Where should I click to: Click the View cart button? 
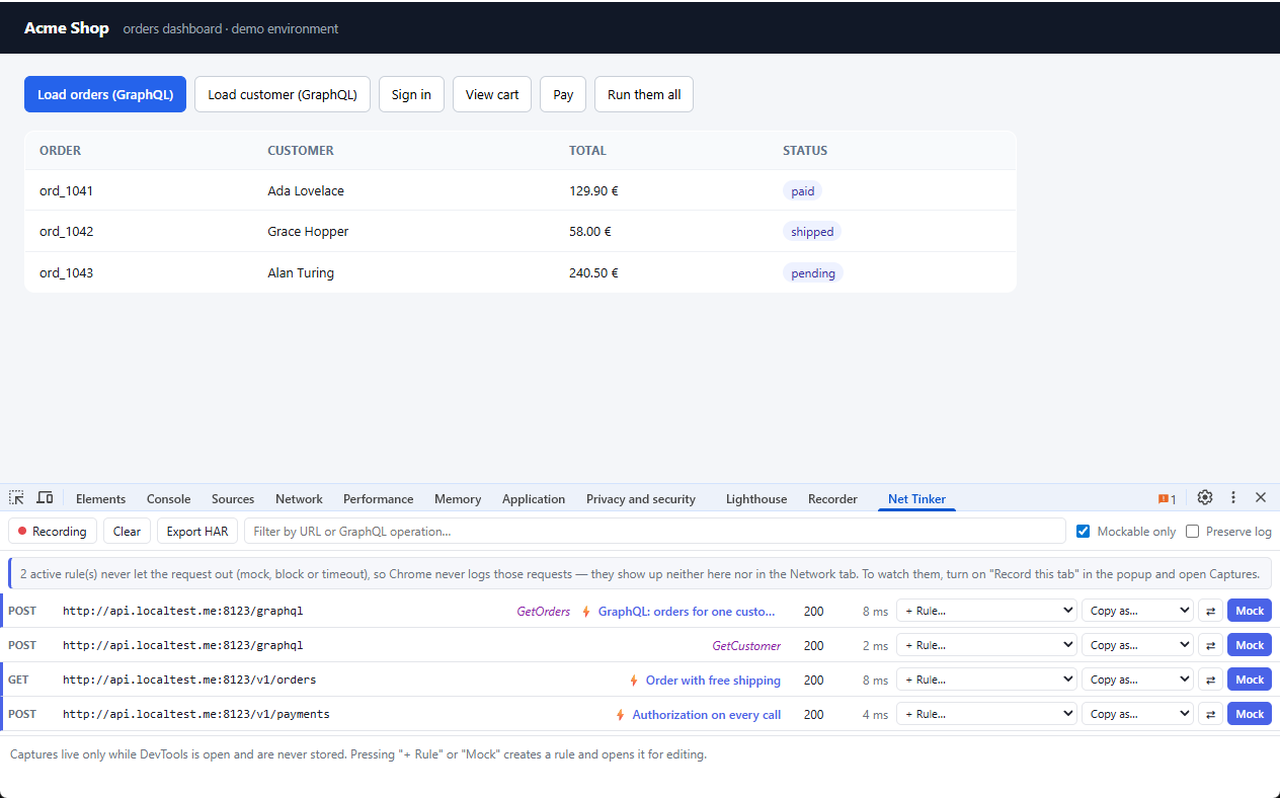coord(492,94)
